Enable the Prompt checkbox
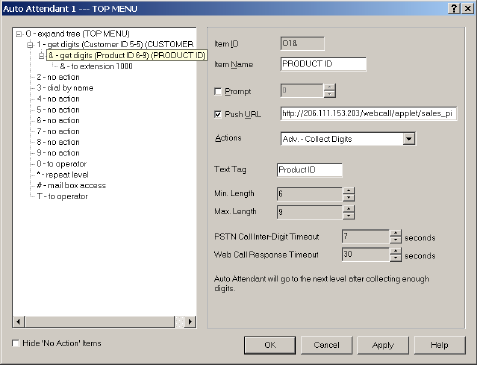The height and width of the screenshot is (365, 477). 218,91
